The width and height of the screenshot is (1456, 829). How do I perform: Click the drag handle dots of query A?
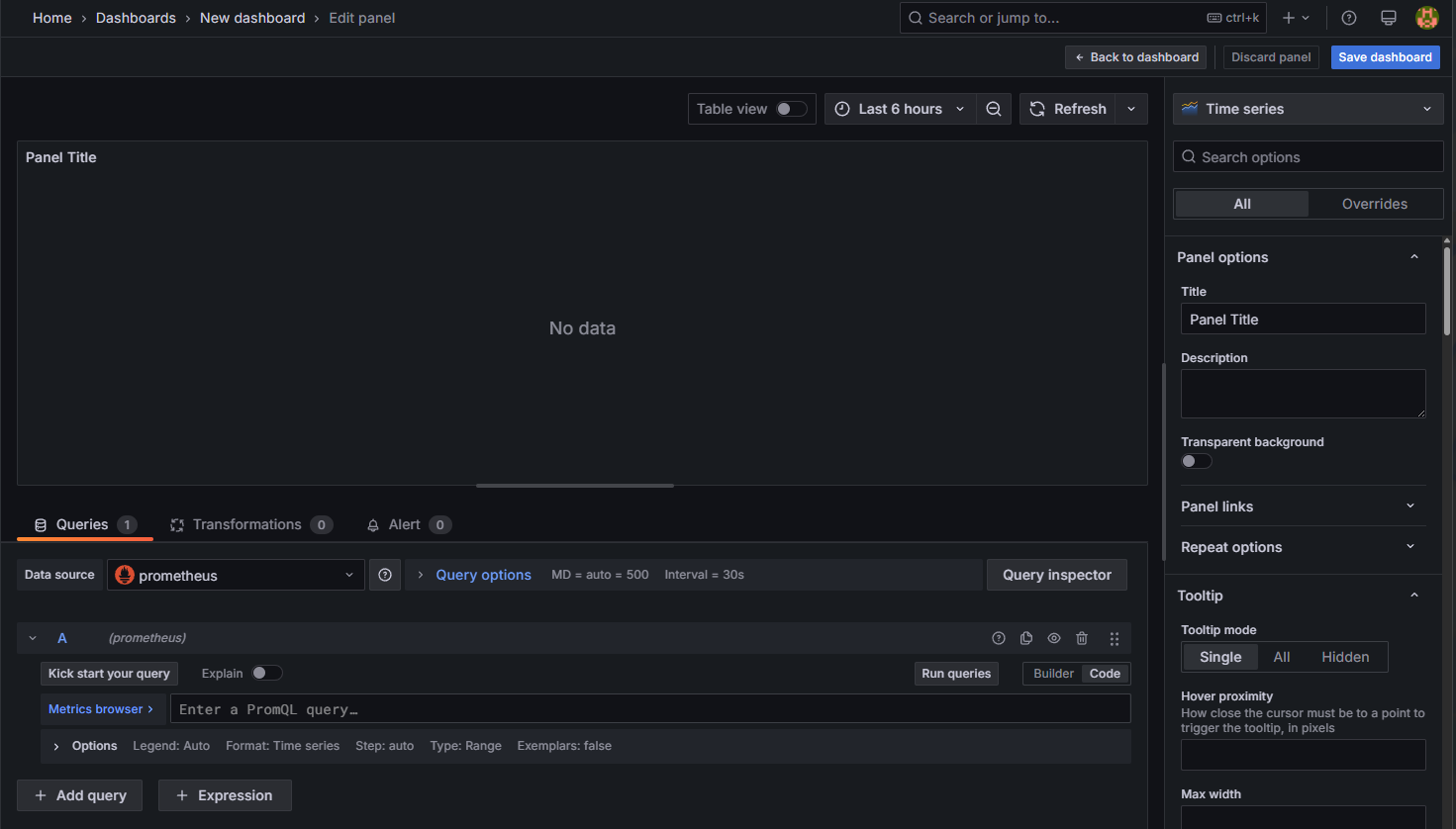tap(1115, 638)
